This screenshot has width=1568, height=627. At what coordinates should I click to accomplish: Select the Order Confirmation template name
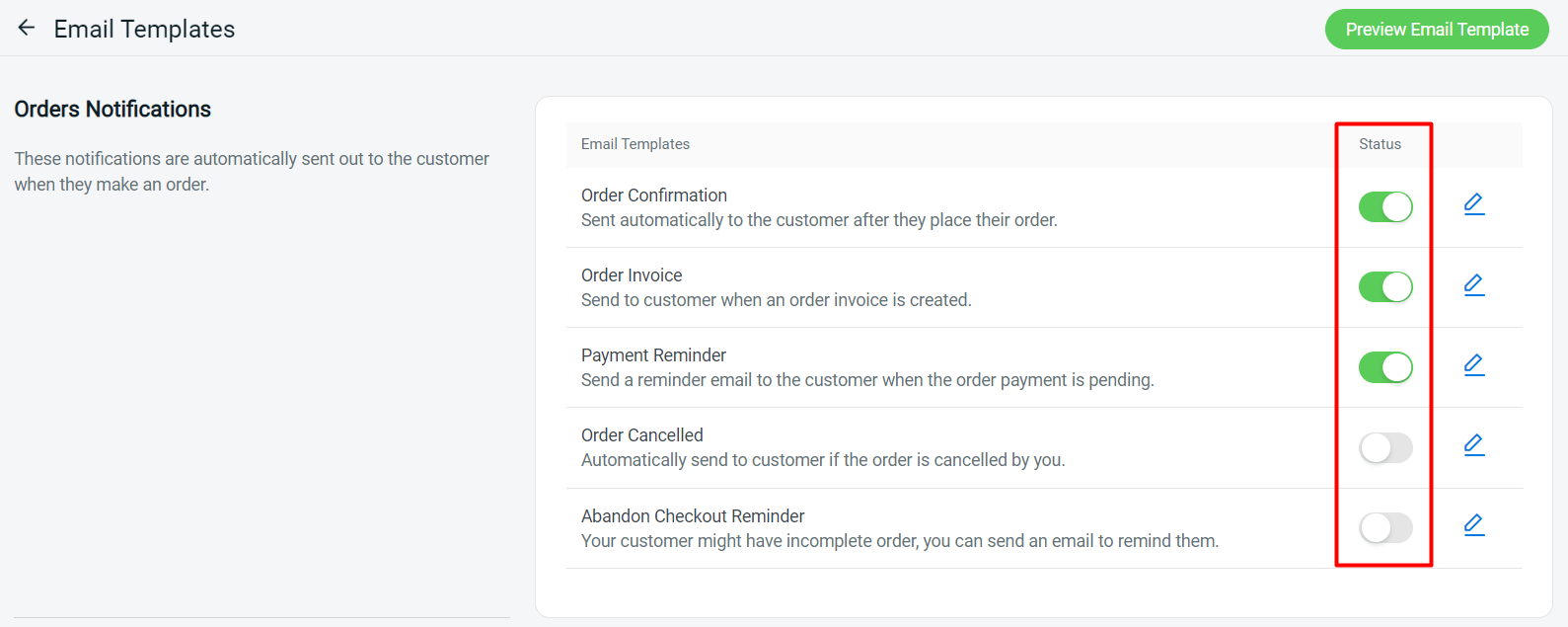(x=654, y=195)
